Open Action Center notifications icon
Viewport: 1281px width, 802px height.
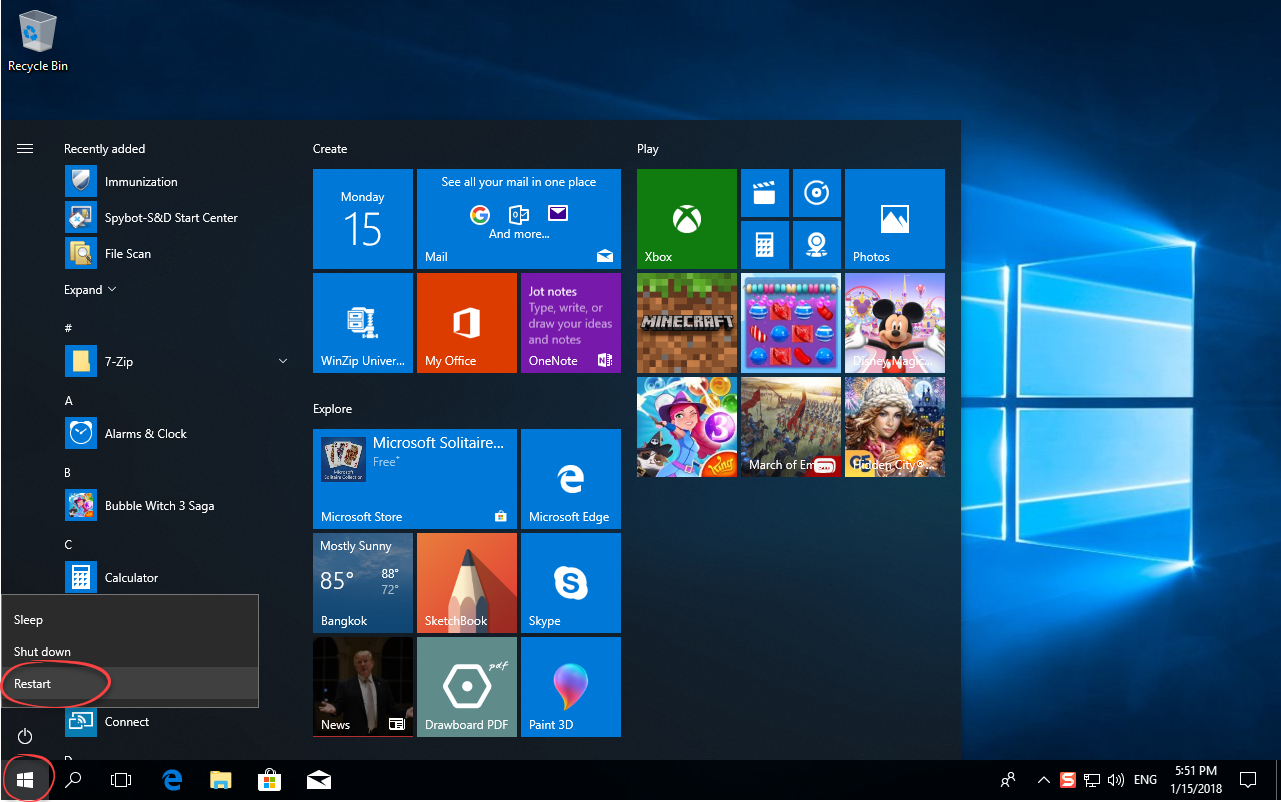click(x=1248, y=780)
